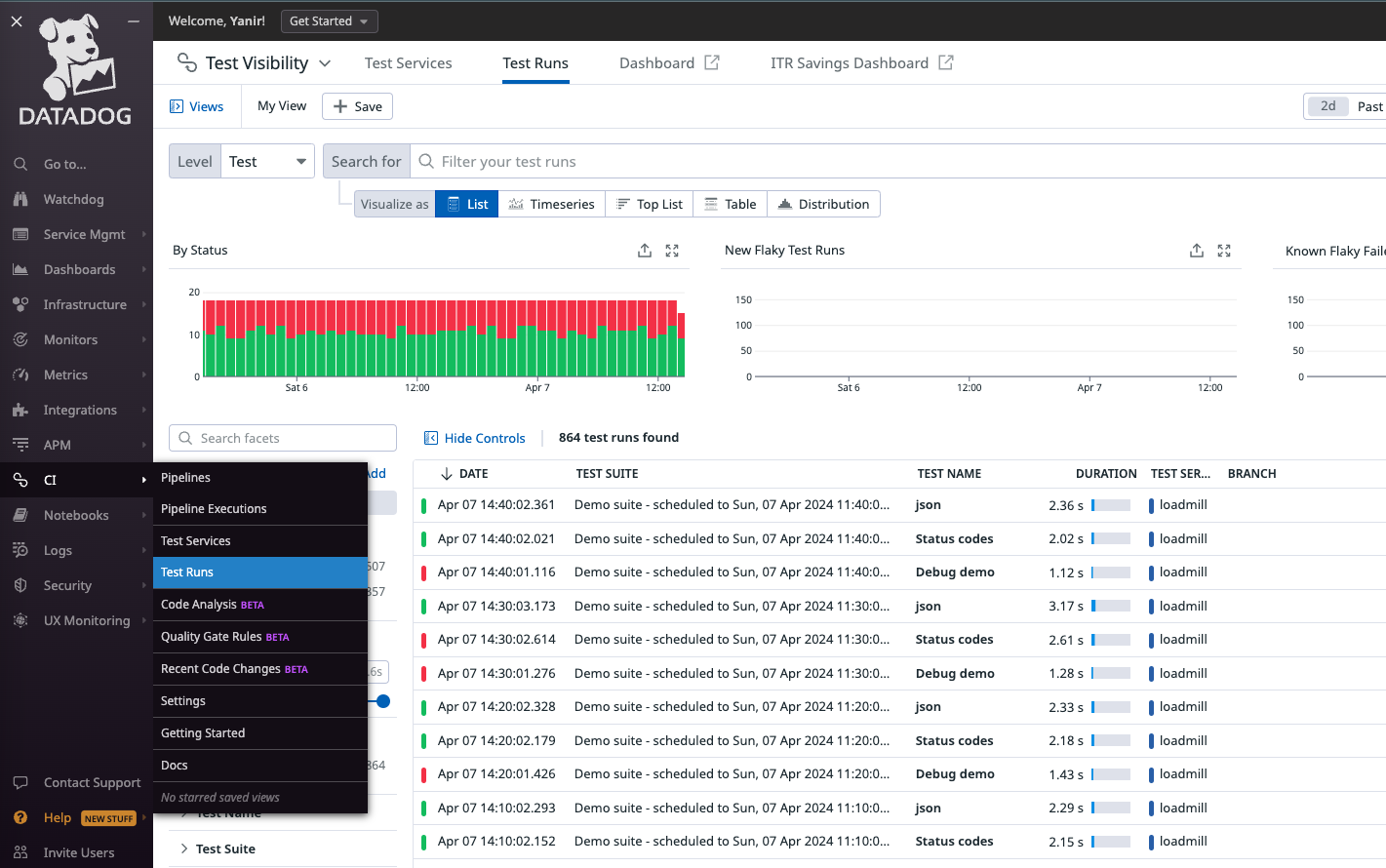
Task: Expand New Flaky Test Runs graph fullscreen
Action: click(x=1224, y=251)
